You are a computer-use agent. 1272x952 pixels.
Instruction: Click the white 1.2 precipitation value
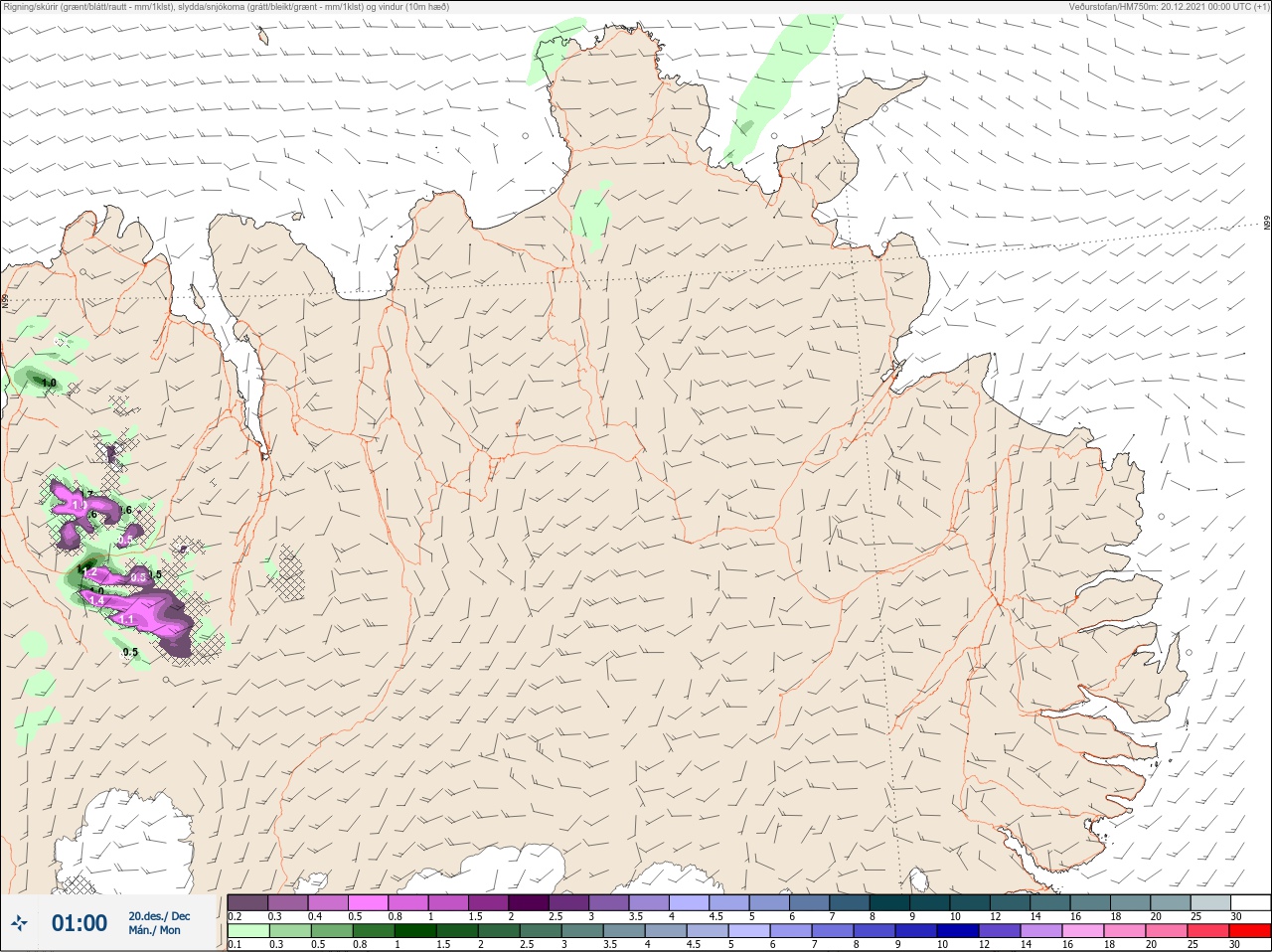[x=91, y=572]
